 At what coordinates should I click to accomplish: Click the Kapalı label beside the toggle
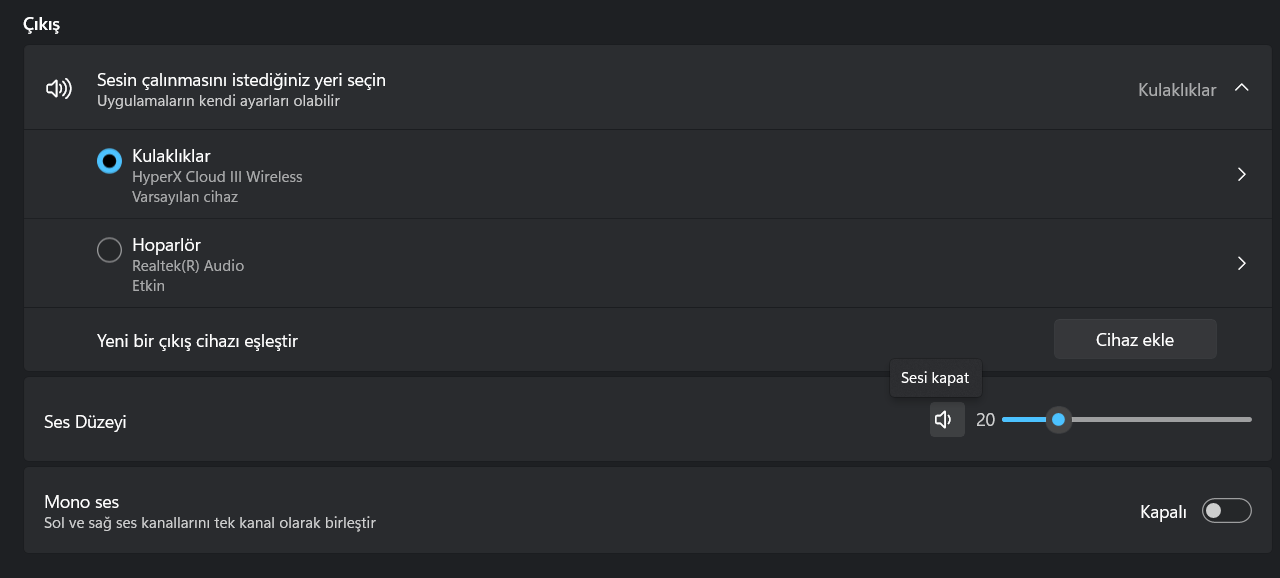tap(1163, 512)
